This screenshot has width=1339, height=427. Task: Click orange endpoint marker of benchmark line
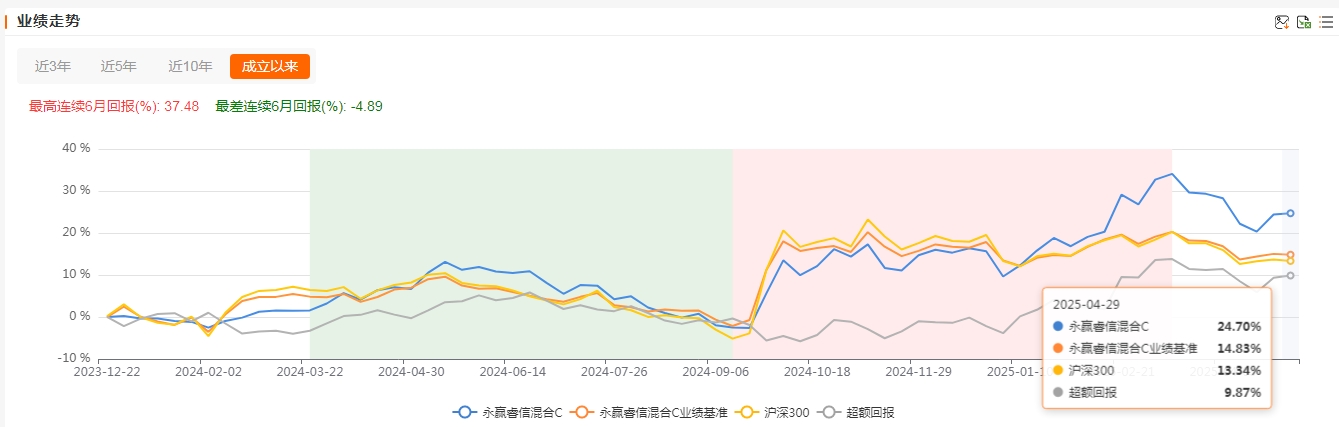pyautogui.click(x=1290, y=255)
